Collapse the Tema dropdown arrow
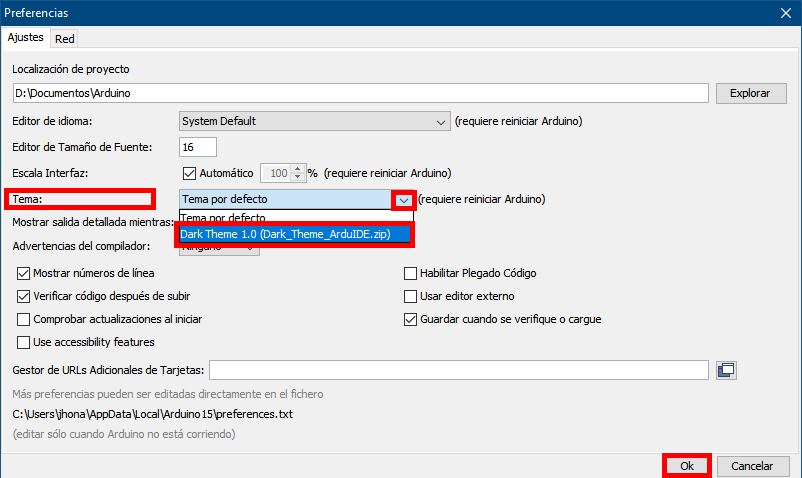 (x=404, y=200)
